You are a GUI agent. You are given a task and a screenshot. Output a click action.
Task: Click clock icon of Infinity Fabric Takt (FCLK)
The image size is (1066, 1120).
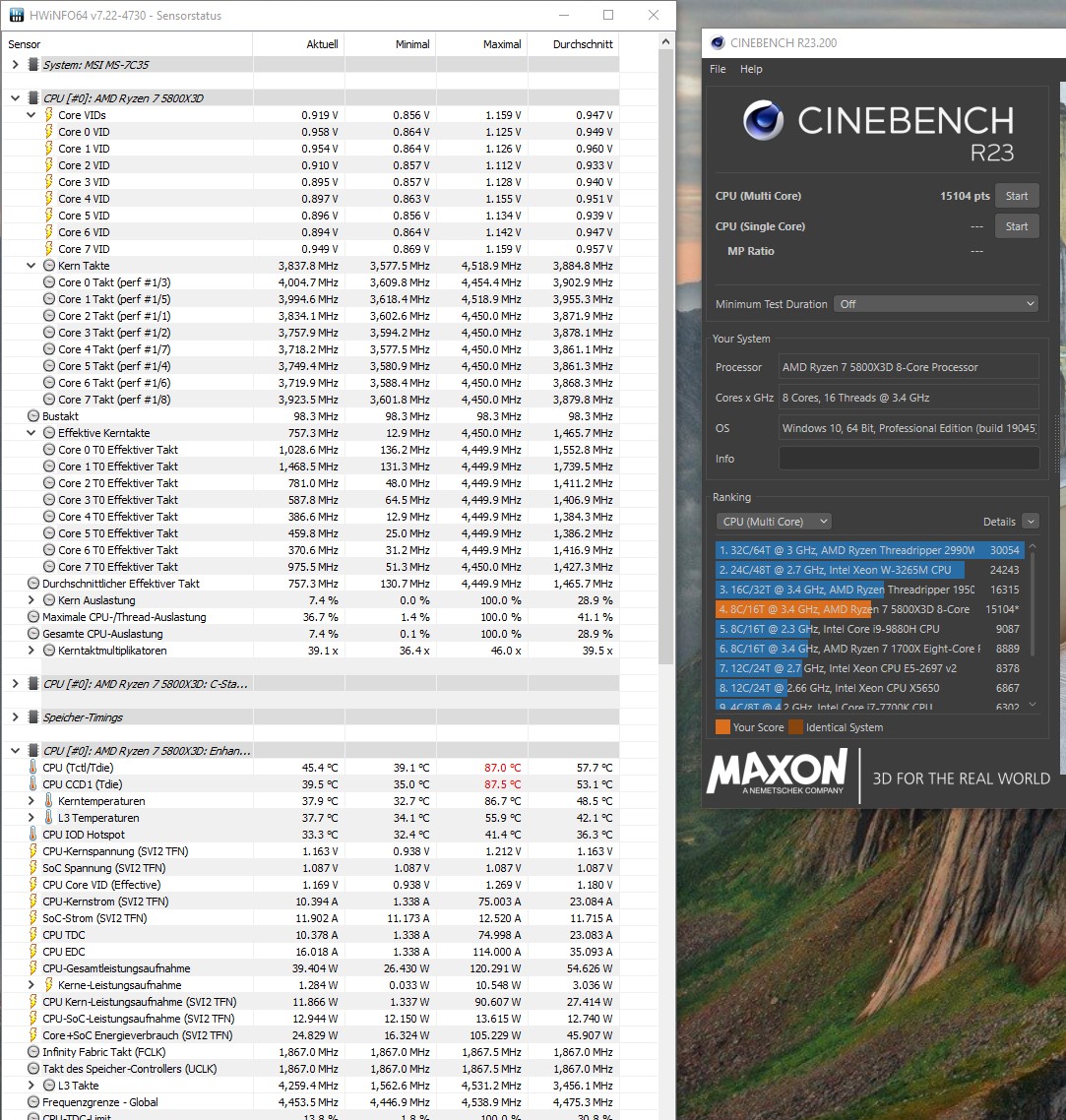[x=33, y=1051]
